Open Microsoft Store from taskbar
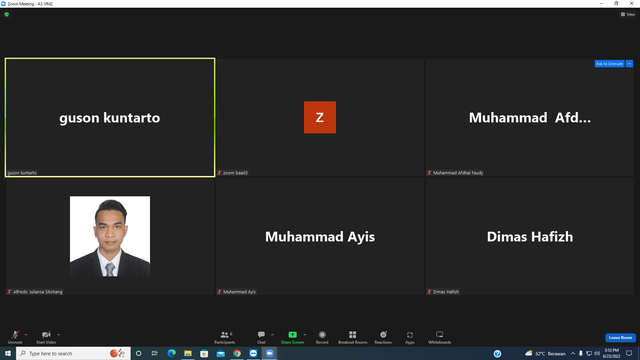Image resolution: width=640 pixels, height=360 pixels. coord(204,353)
